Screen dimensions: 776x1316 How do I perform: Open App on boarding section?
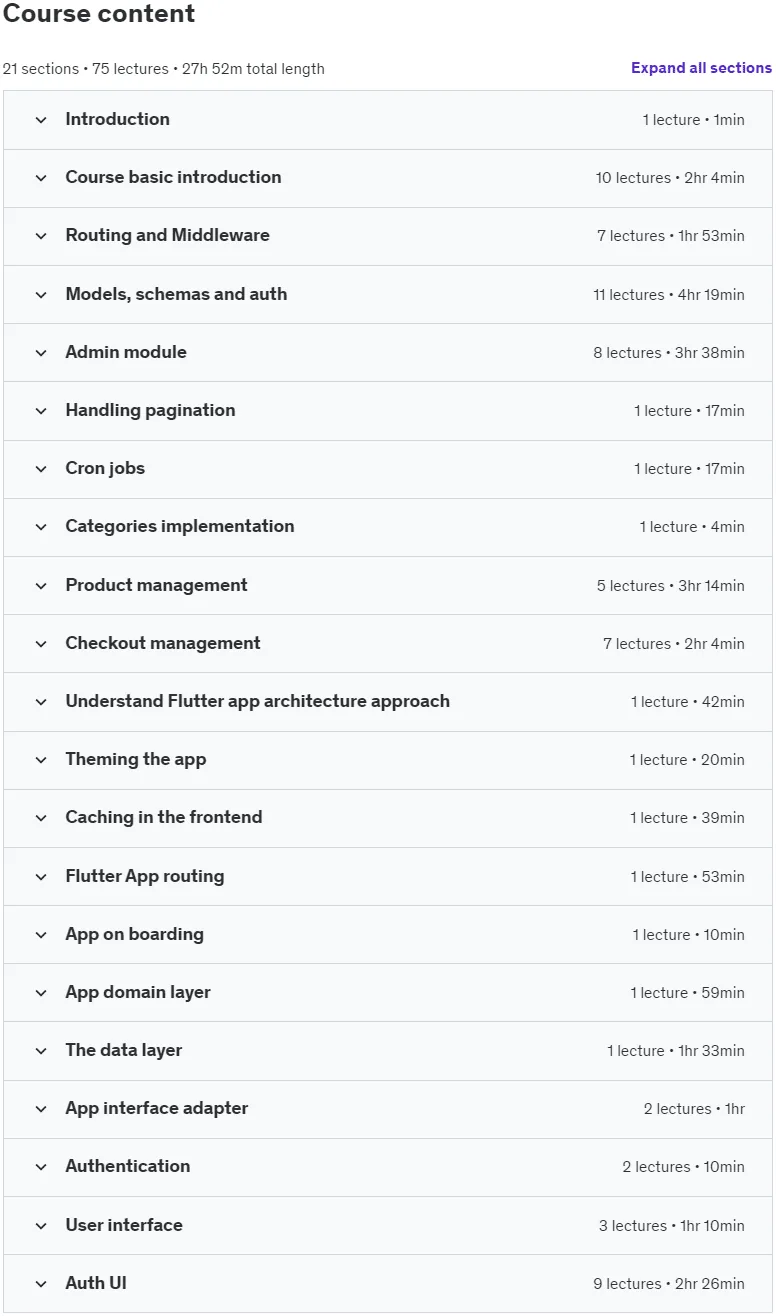point(388,934)
